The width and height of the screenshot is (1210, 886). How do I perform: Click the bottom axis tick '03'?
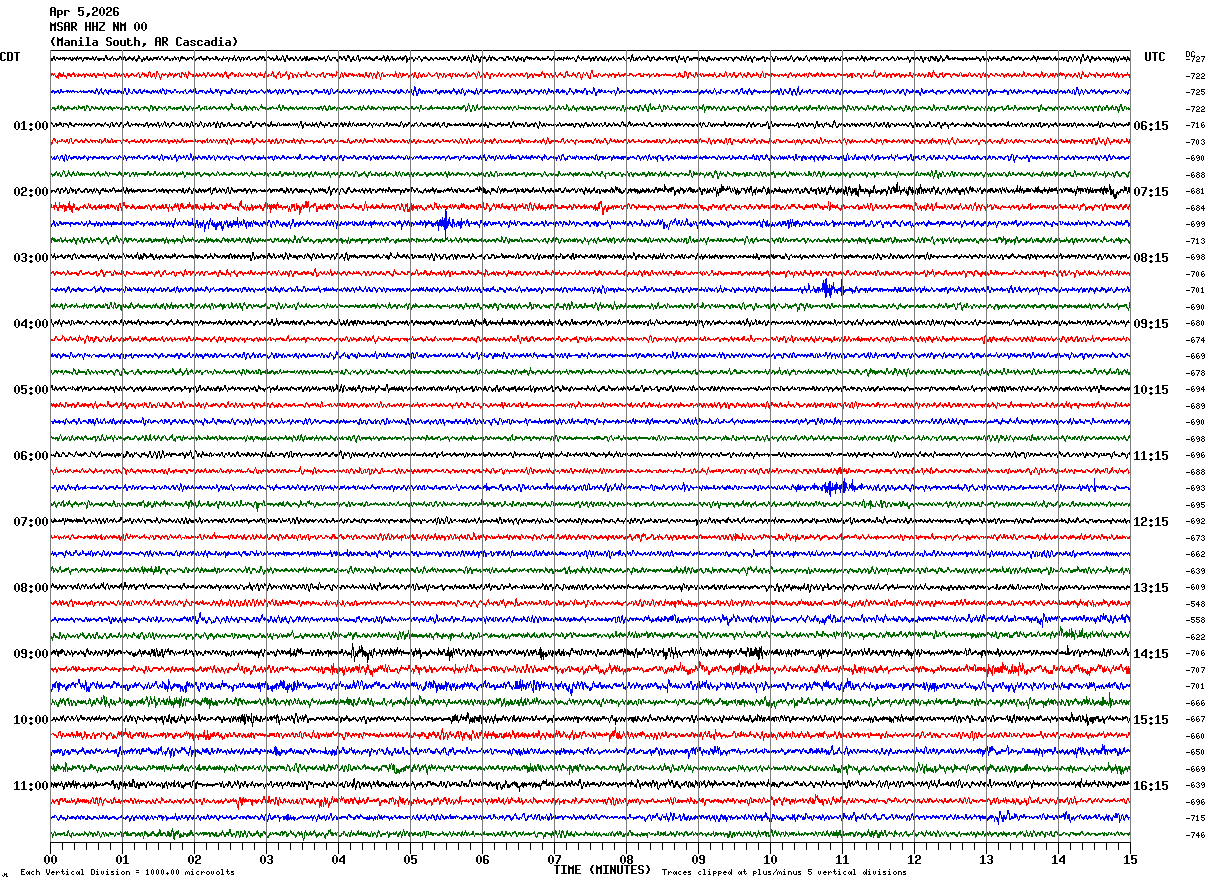pyautogui.click(x=266, y=859)
